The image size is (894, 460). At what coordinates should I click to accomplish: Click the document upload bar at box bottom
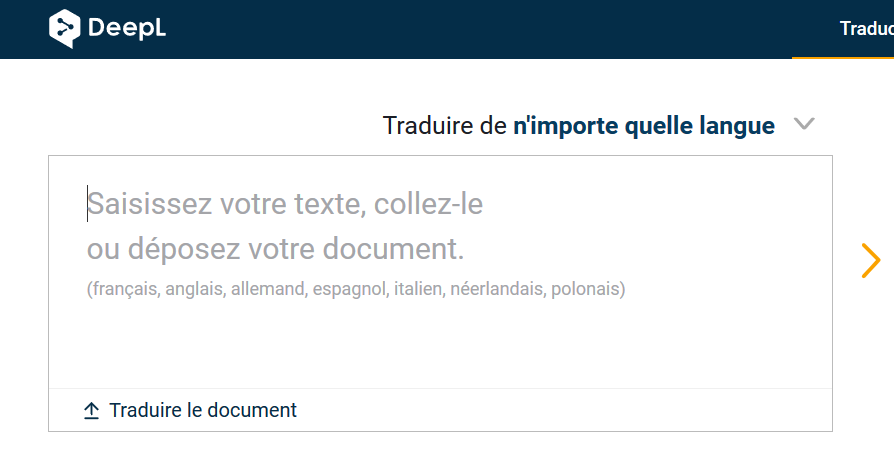point(560,410)
